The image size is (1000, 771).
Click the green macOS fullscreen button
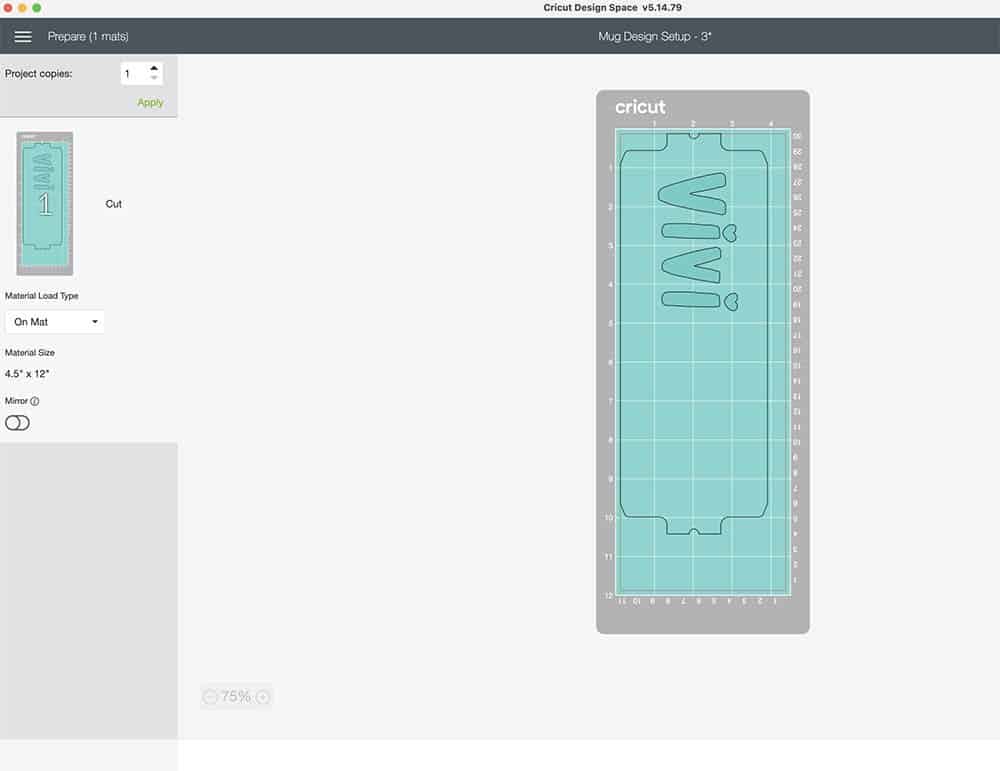36,8
